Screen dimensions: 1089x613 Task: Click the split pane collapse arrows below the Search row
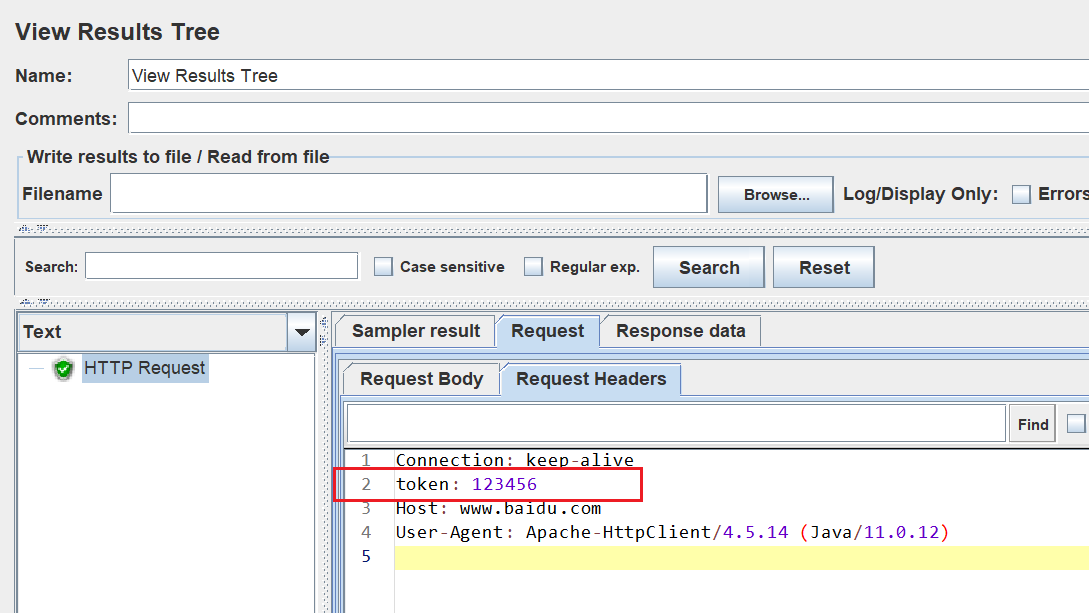[x=33, y=302]
